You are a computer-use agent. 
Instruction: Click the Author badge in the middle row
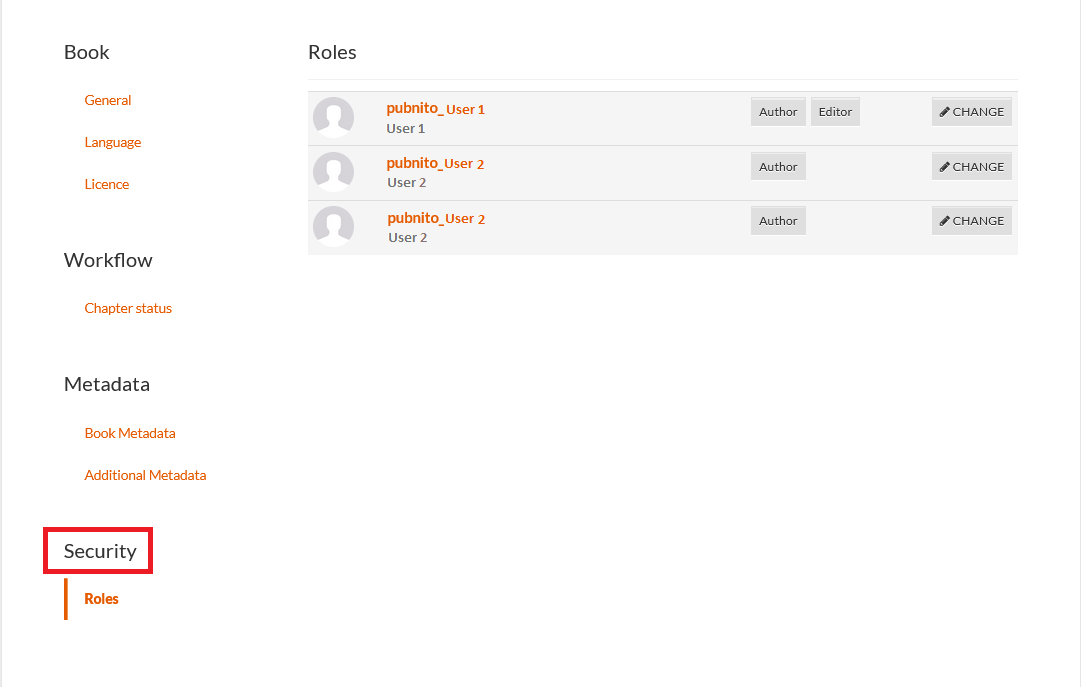(778, 167)
